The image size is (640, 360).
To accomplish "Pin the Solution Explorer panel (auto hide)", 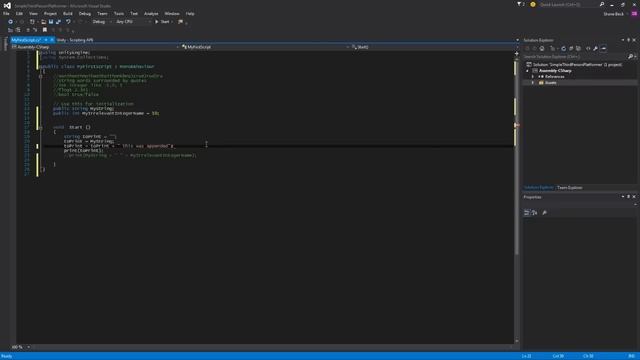I will coord(629,40).
